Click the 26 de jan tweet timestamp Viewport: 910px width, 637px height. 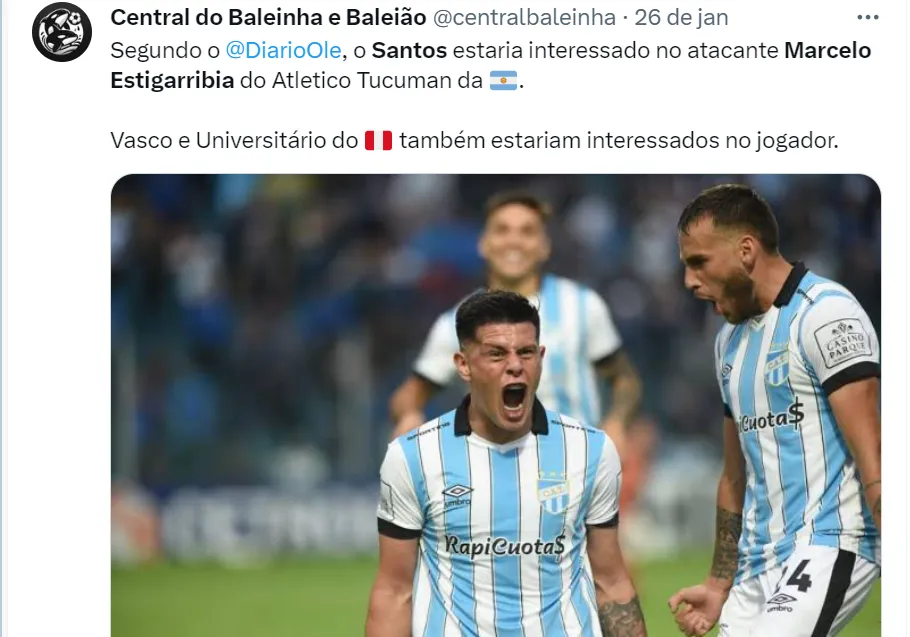[681, 17]
